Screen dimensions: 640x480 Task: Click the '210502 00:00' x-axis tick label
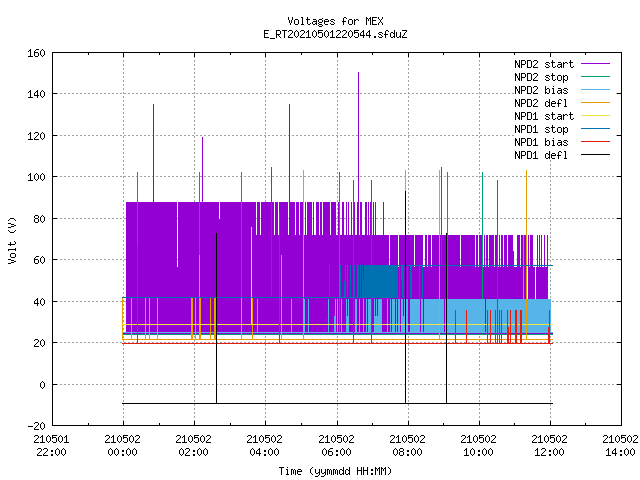click(122, 446)
